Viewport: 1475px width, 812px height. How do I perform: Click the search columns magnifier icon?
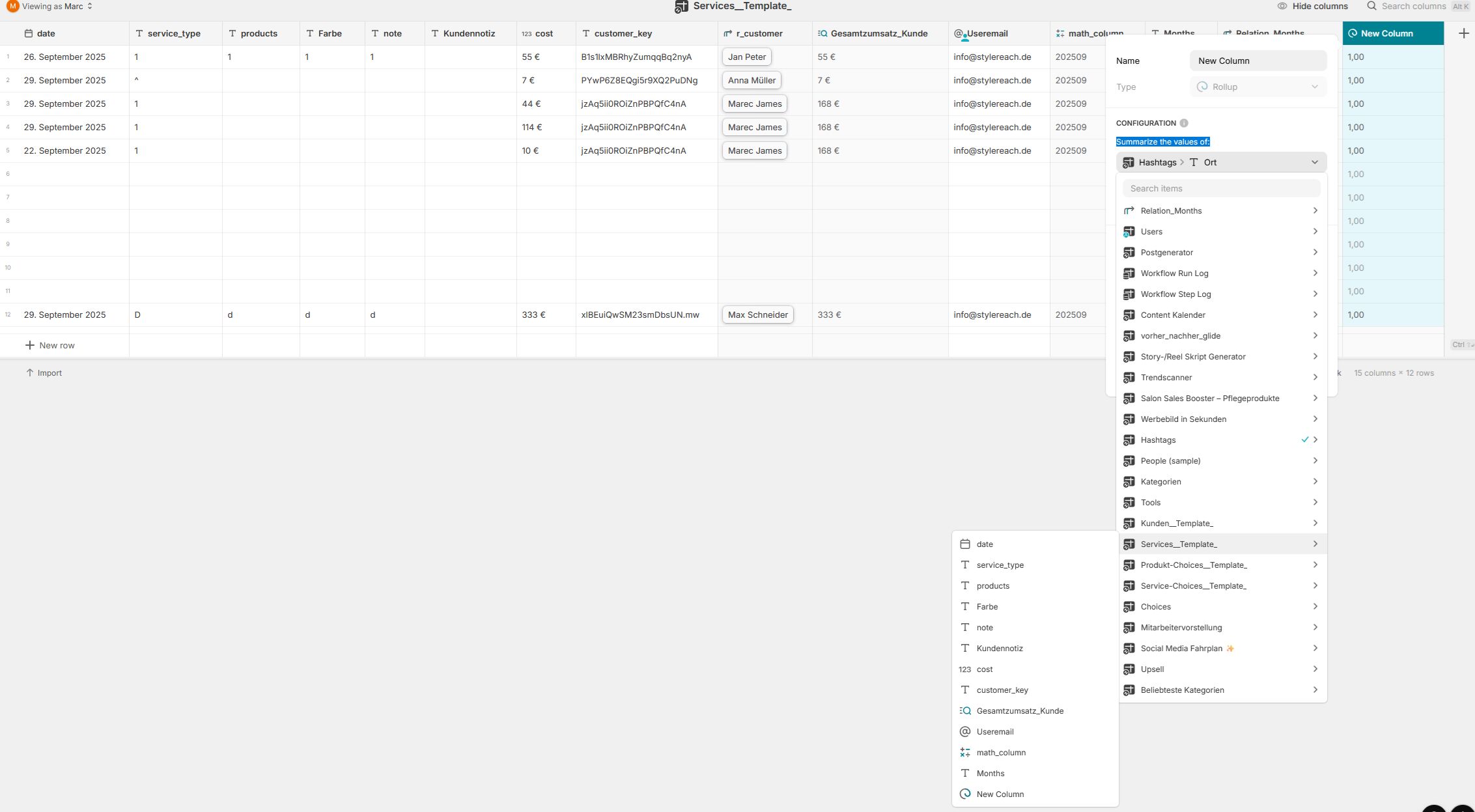click(x=1371, y=6)
